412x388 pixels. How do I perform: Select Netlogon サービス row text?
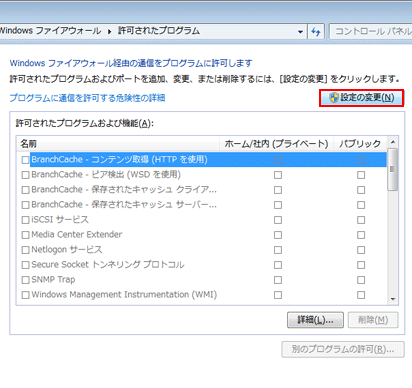pos(67,250)
